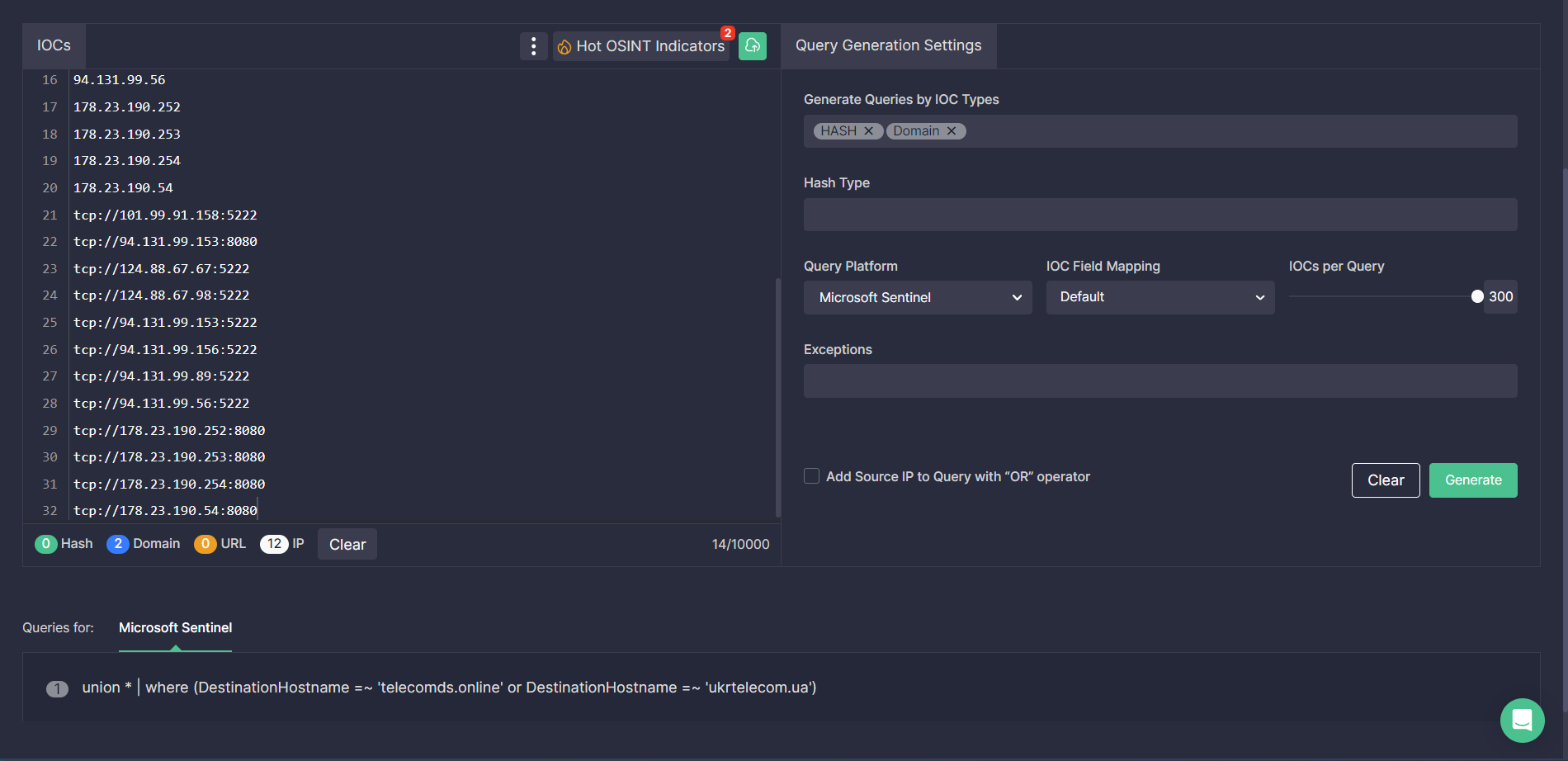Click the green cloud upload icon
Image resolution: width=1568 pixels, height=761 pixels.
[x=753, y=46]
